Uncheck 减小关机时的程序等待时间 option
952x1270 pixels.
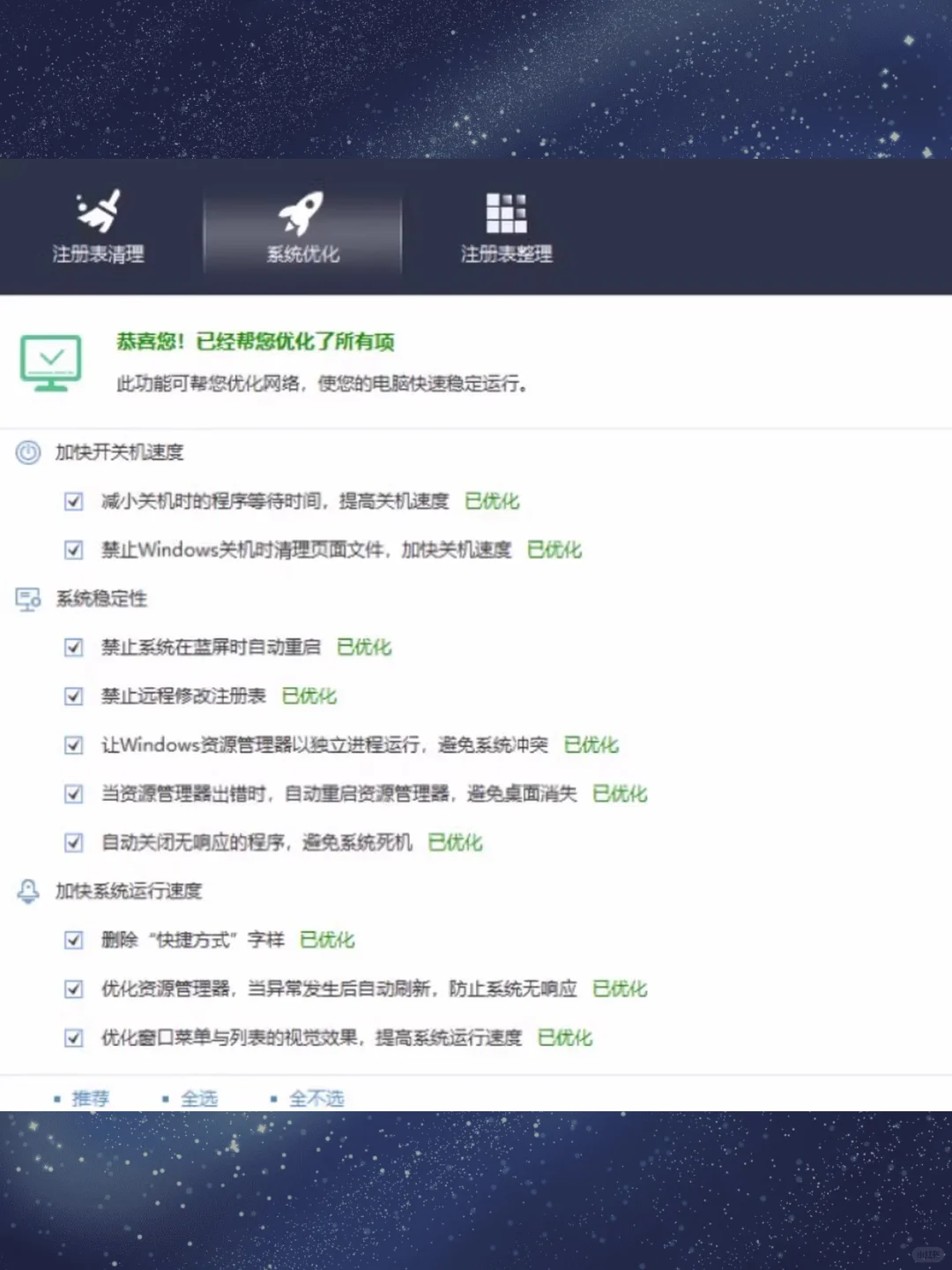(74, 501)
